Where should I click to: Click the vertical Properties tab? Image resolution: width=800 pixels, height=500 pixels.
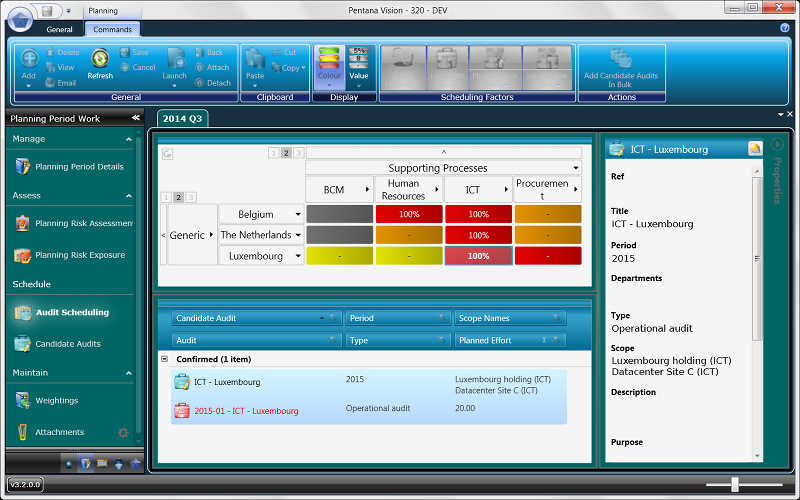778,180
